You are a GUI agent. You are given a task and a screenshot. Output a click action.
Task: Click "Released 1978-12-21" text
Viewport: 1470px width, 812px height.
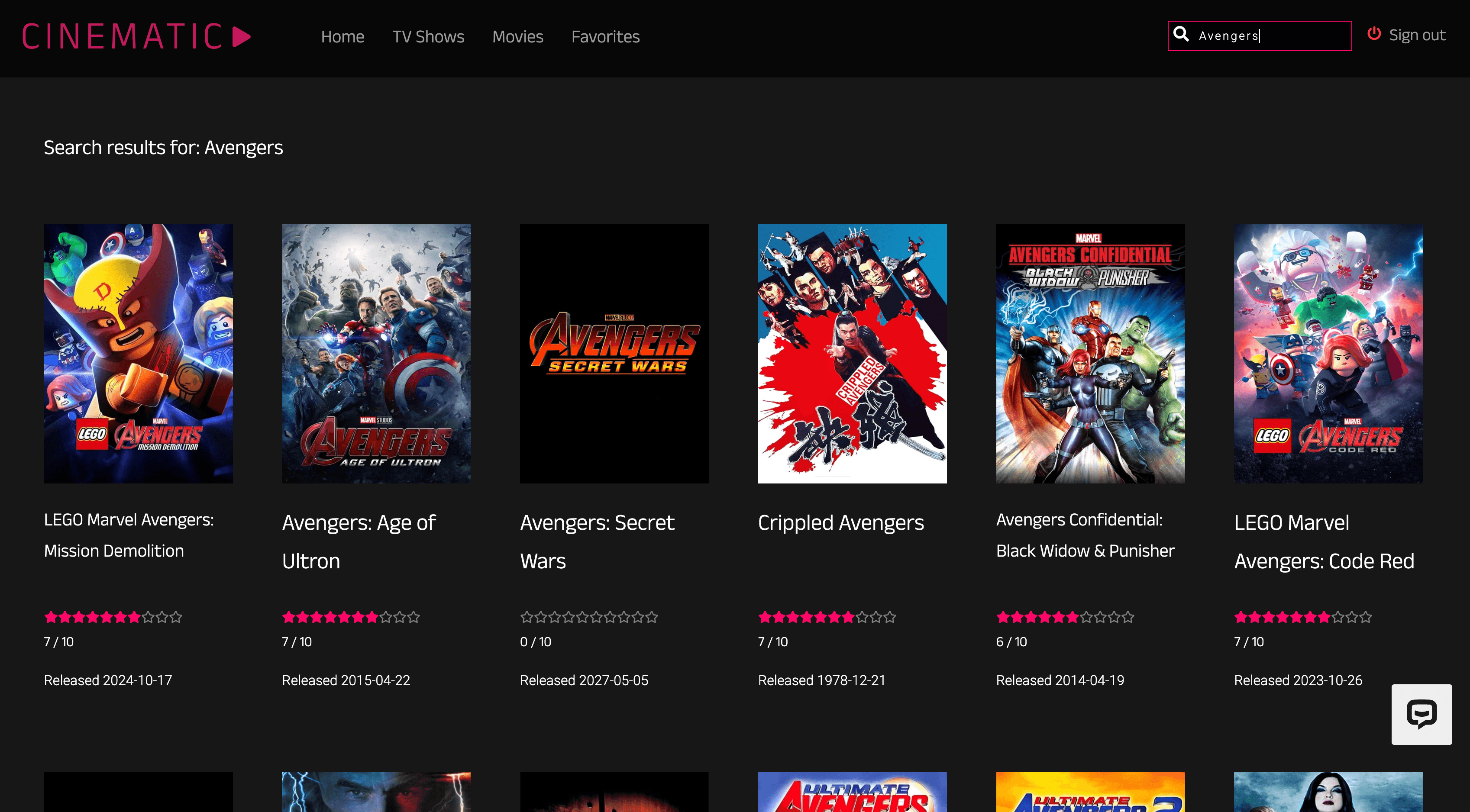click(822, 680)
